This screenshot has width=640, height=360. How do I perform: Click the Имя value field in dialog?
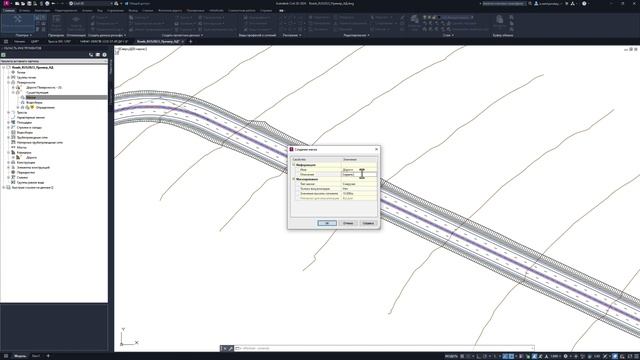(x=359, y=169)
